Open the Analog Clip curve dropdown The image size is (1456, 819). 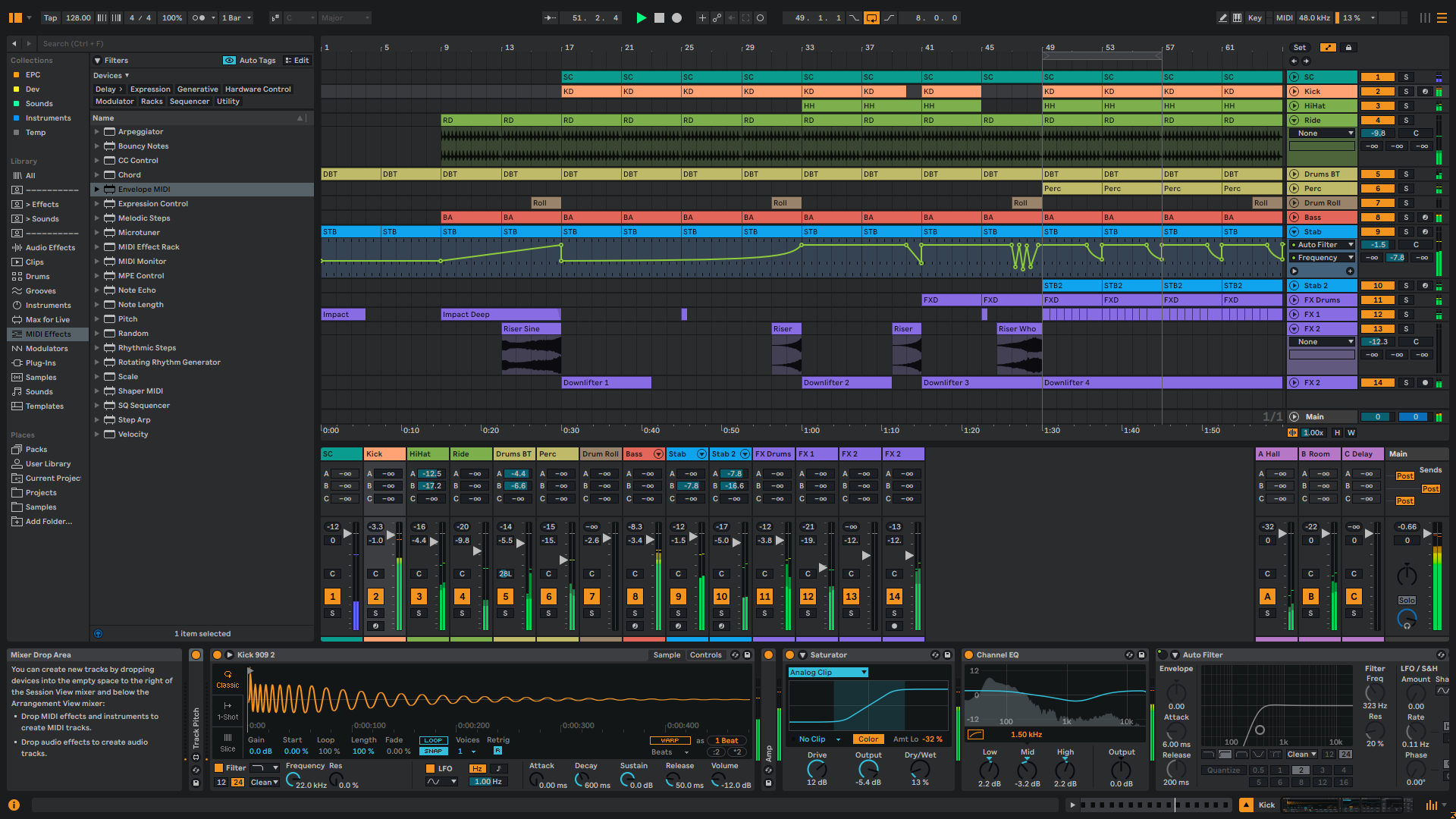828,673
